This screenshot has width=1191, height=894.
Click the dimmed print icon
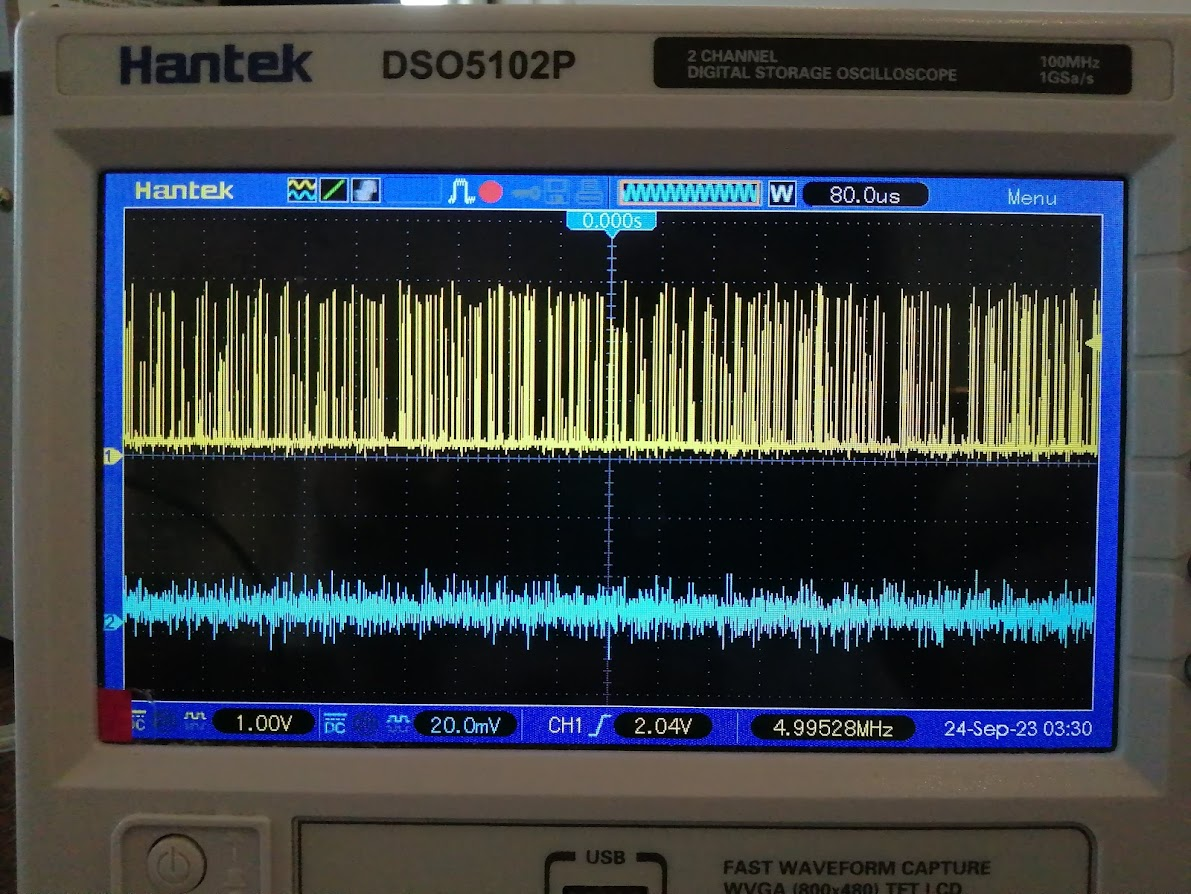[589, 192]
